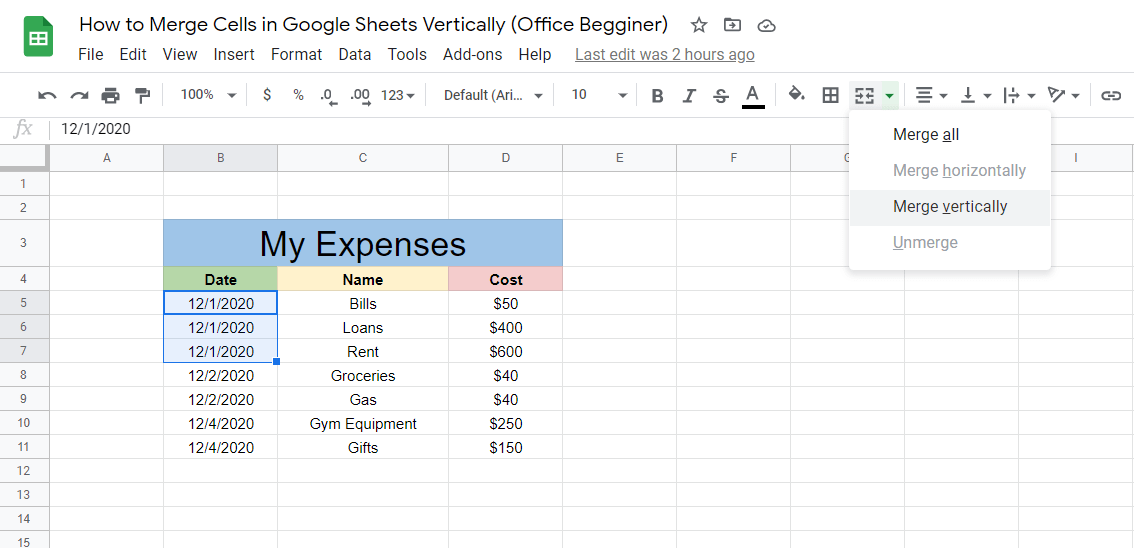The width and height of the screenshot is (1134, 548).
Task: Click the Redo arrow icon
Action: (x=79, y=95)
